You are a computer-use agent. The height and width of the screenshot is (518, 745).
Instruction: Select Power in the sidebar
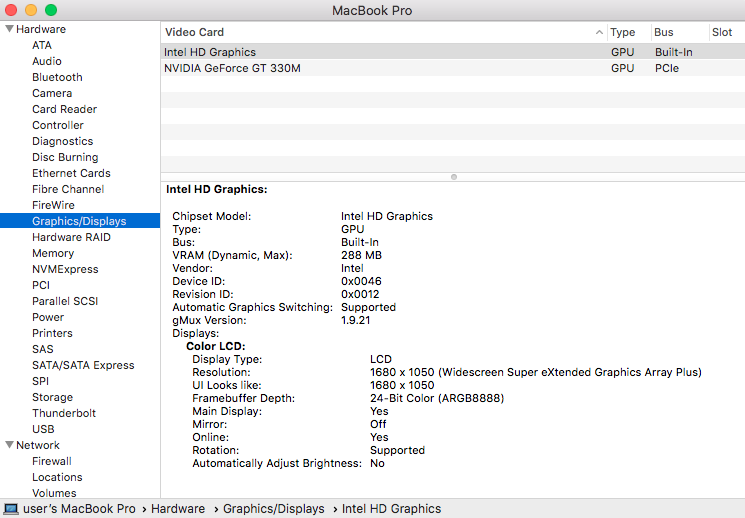click(x=48, y=317)
